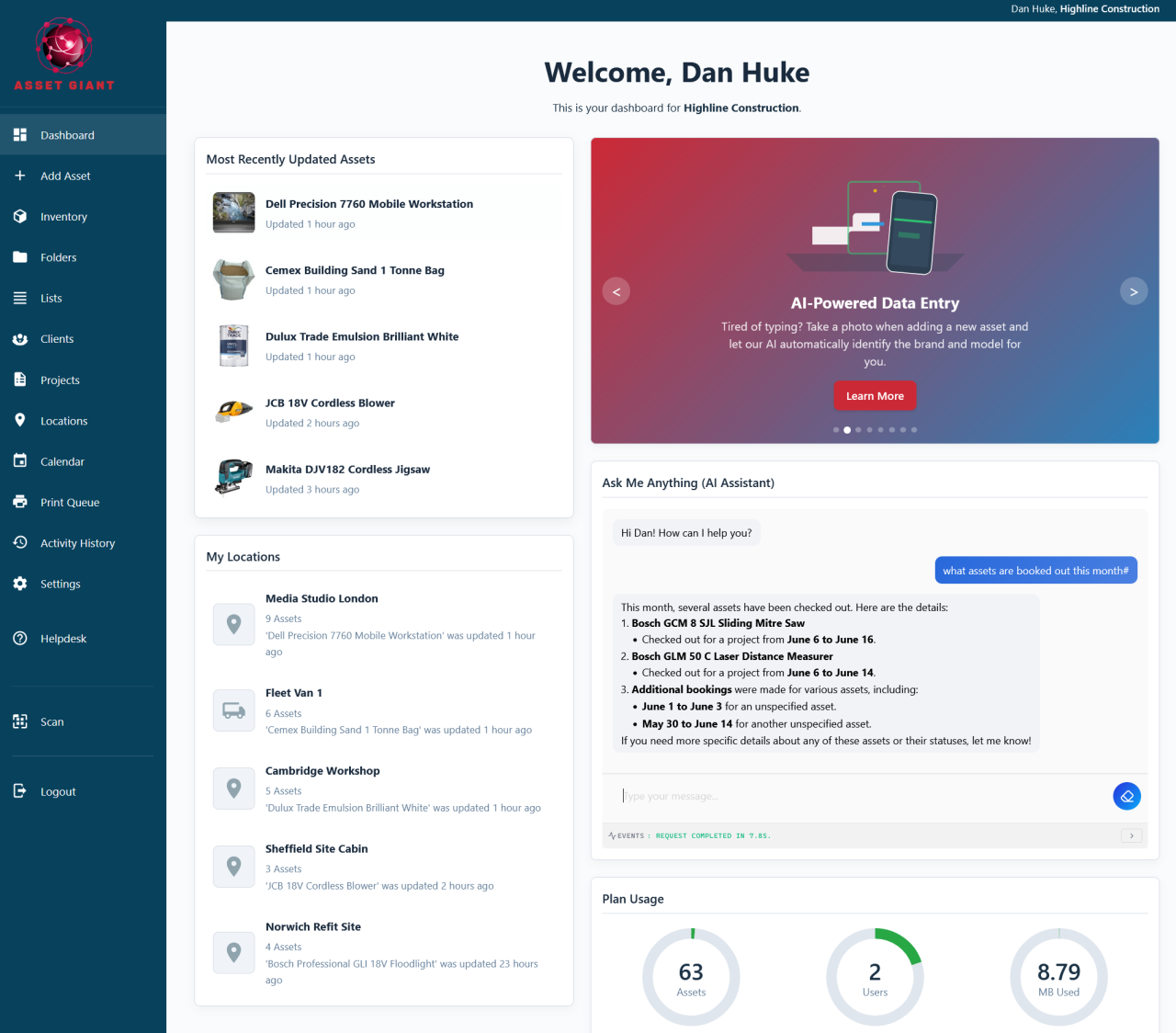
Task: Click the Learn More button
Action: 875,396
